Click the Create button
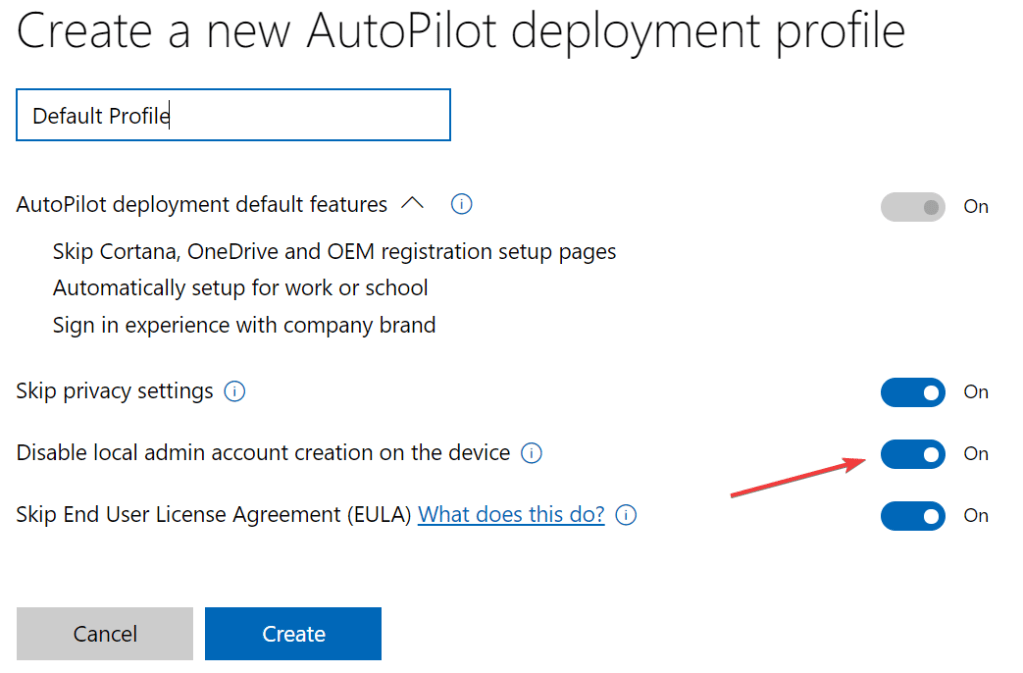 tap(293, 633)
